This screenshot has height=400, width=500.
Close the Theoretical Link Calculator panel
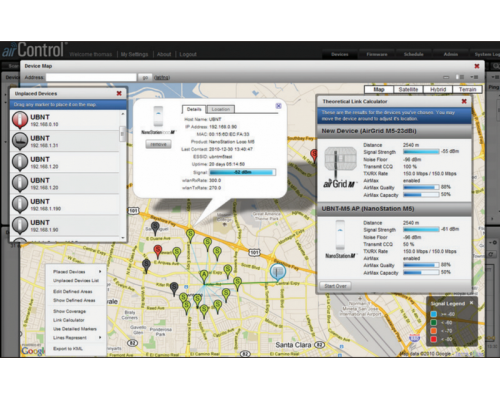(464, 101)
